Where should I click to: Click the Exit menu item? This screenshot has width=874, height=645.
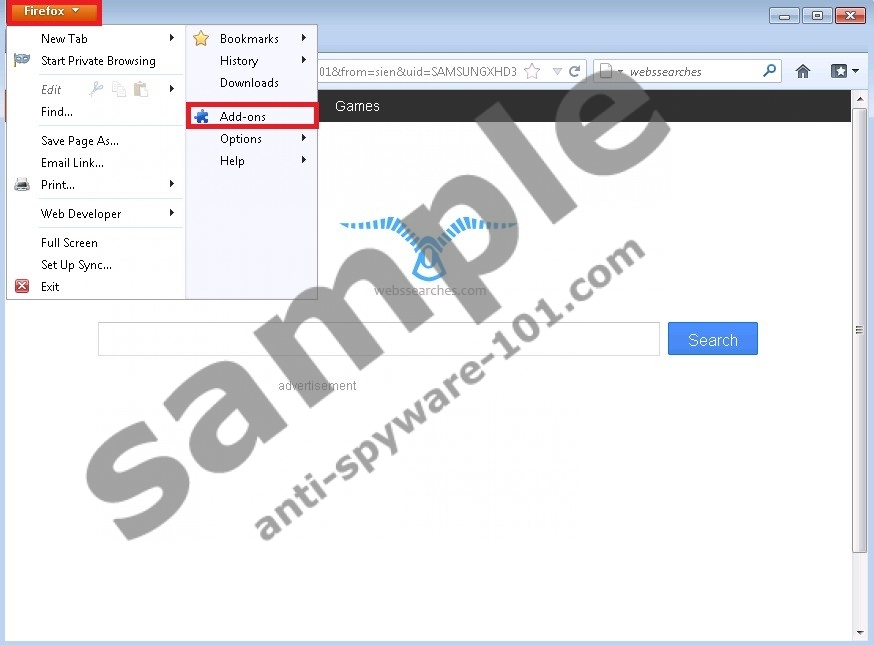50,287
